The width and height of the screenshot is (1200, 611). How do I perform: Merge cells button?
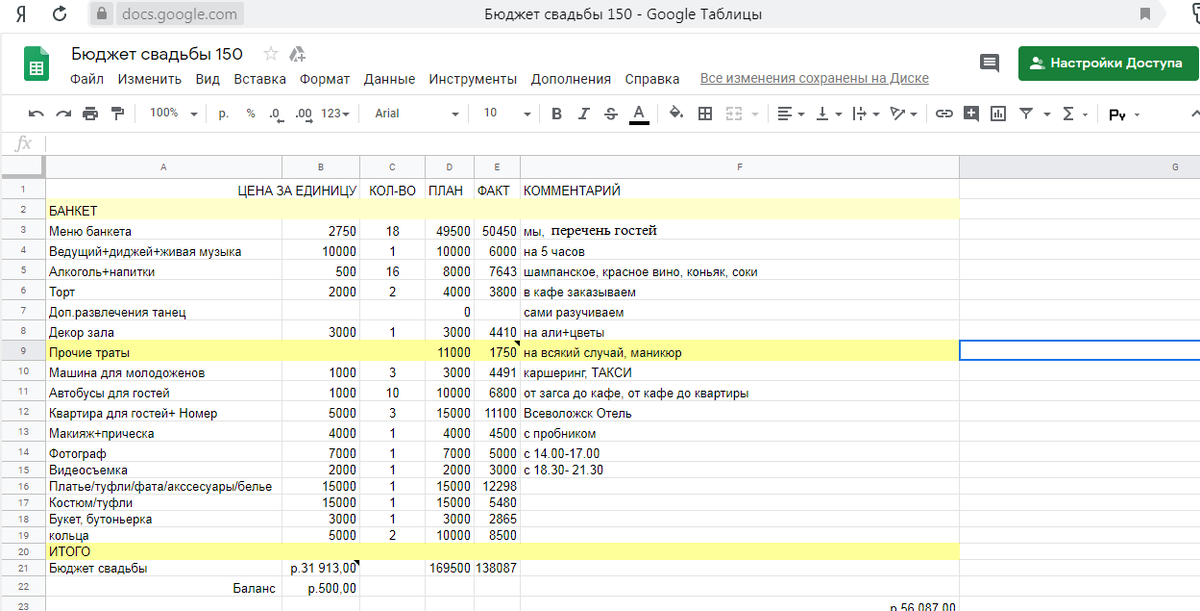[734, 114]
